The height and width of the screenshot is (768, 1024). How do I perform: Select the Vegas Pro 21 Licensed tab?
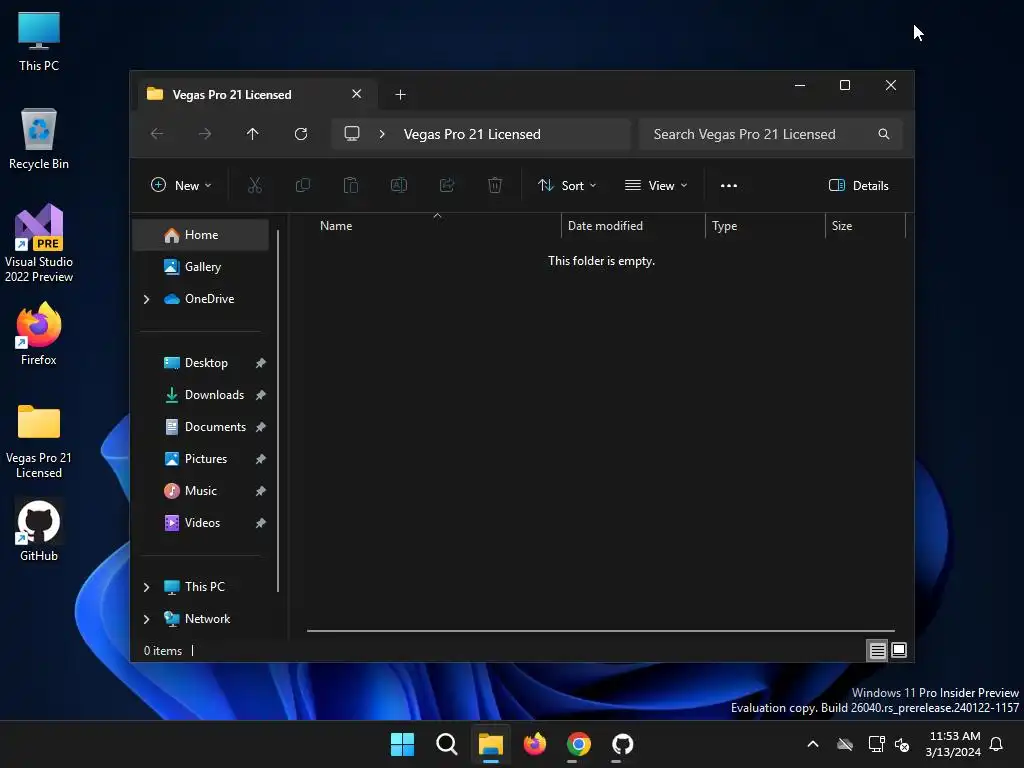point(257,95)
